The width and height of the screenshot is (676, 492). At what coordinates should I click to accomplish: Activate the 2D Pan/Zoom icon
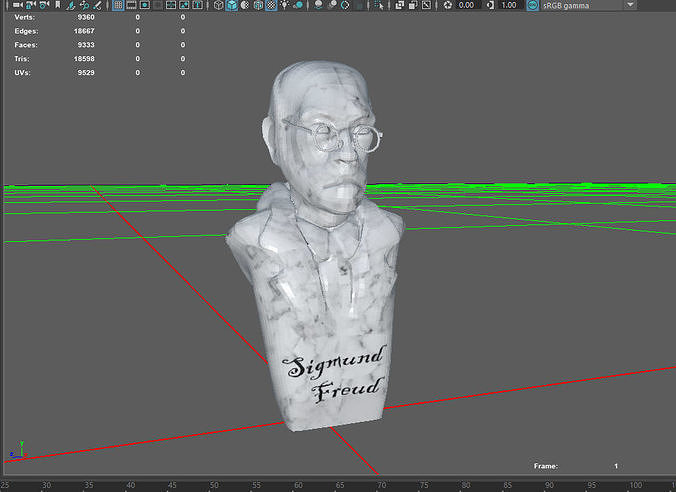coord(84,5)
